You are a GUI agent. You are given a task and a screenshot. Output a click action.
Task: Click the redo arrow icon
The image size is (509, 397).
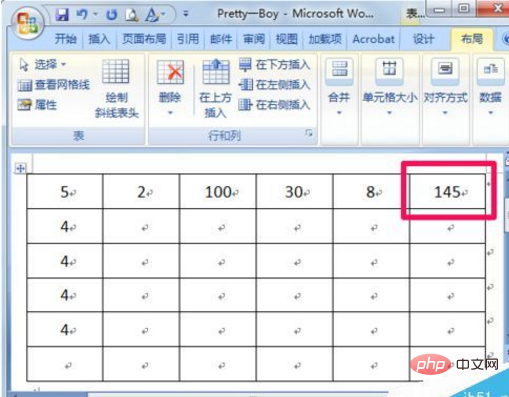(x=112, y=15)
